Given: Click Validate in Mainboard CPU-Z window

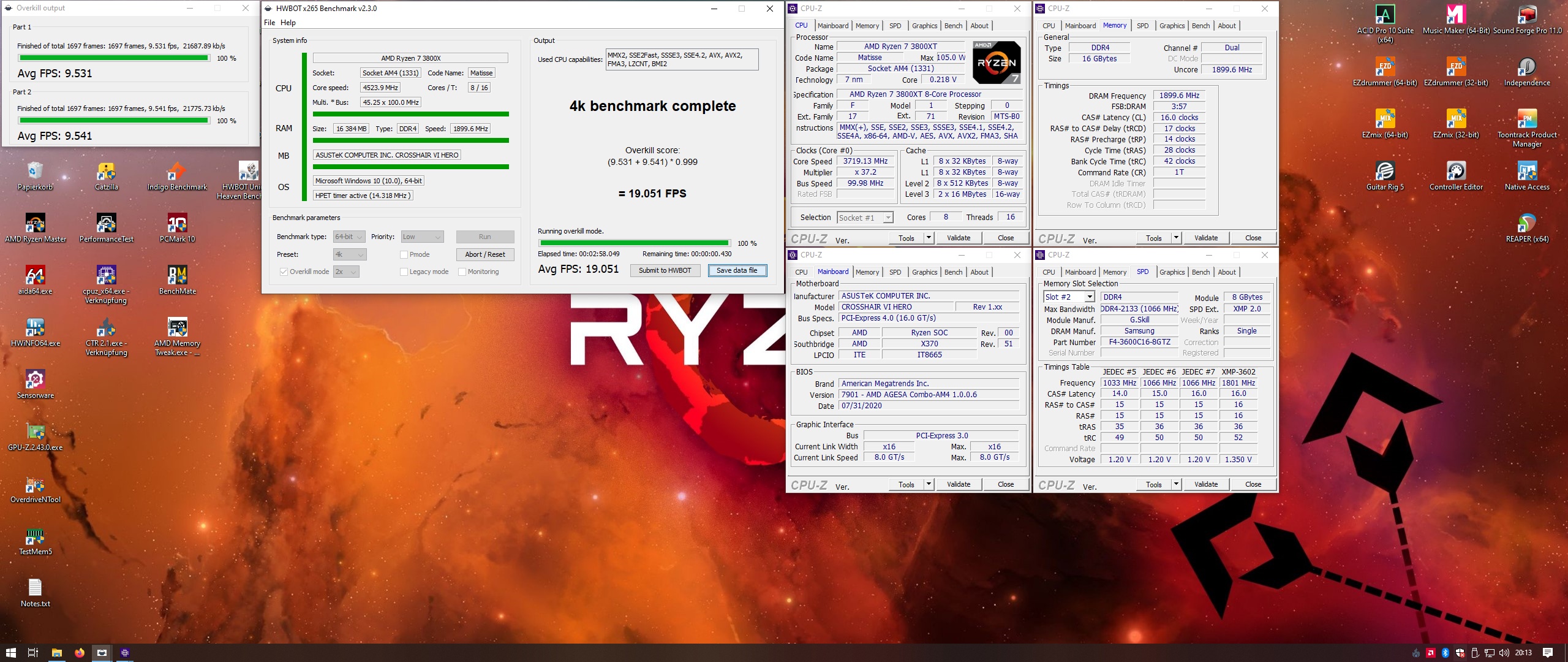Looking at the screenshot, I should pos(959,484).
